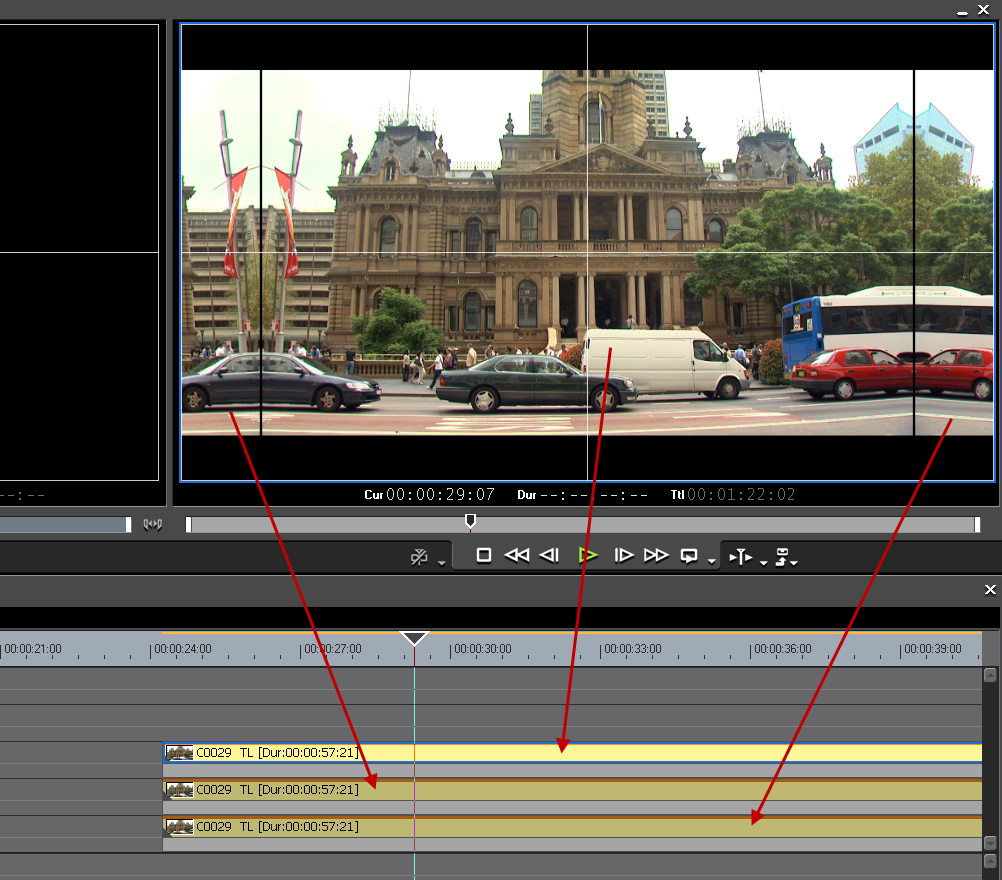
Task: Click the Loop playback icon
Action: click(689, 556)
